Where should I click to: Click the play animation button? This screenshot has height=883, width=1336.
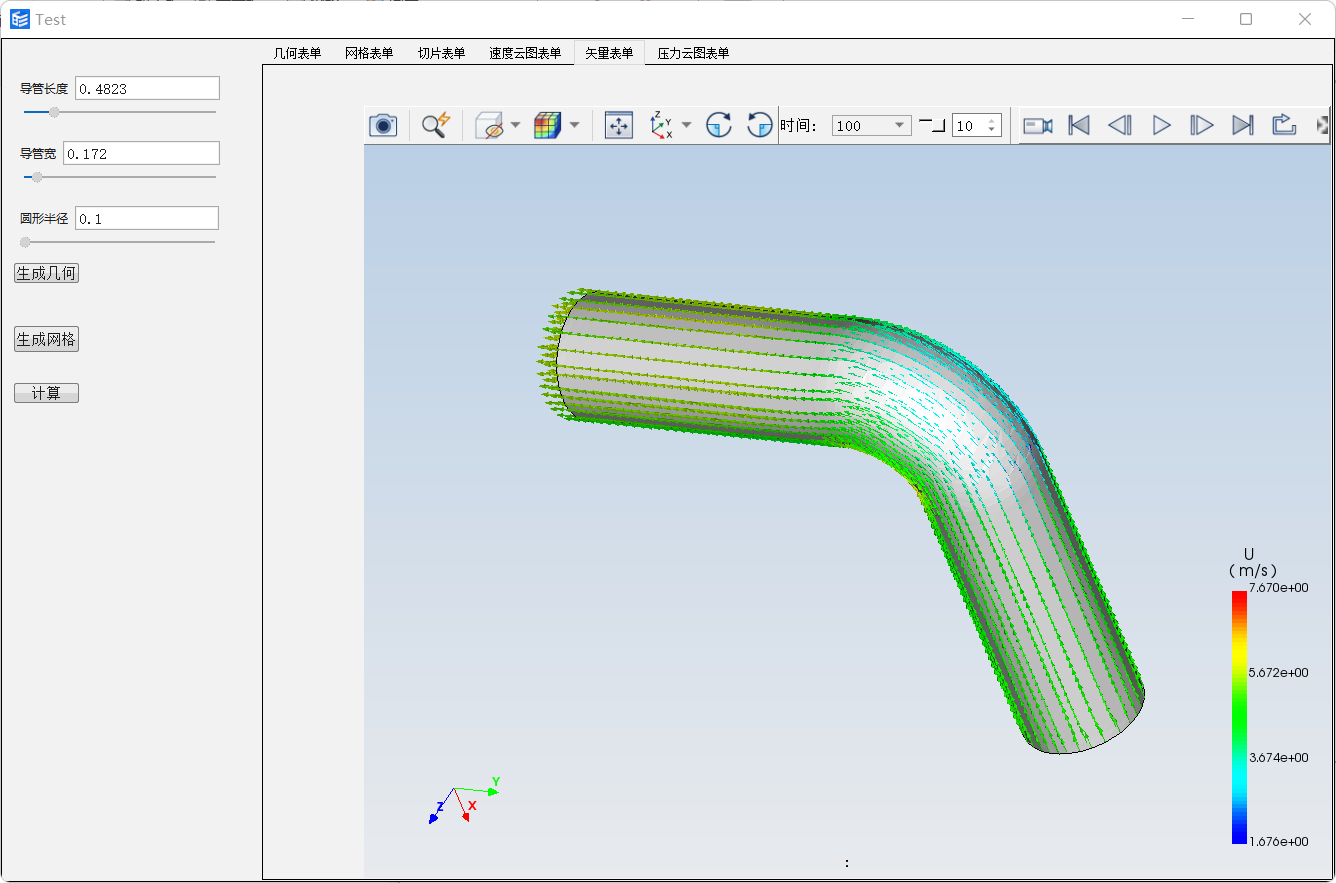[x=1161, y=125]
